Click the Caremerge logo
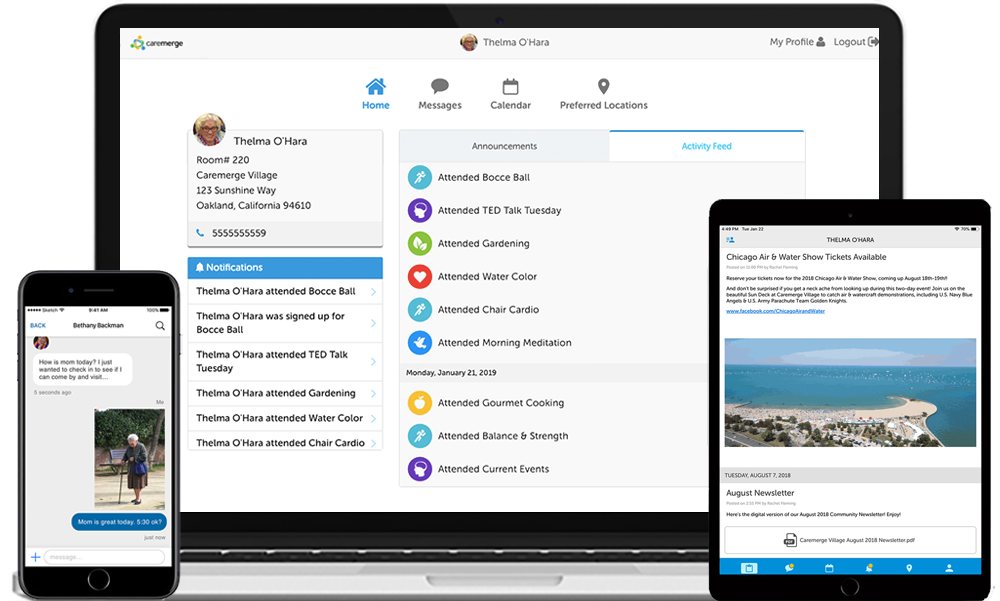Screen dimensions: 1000x601 (x=155, y=42)
